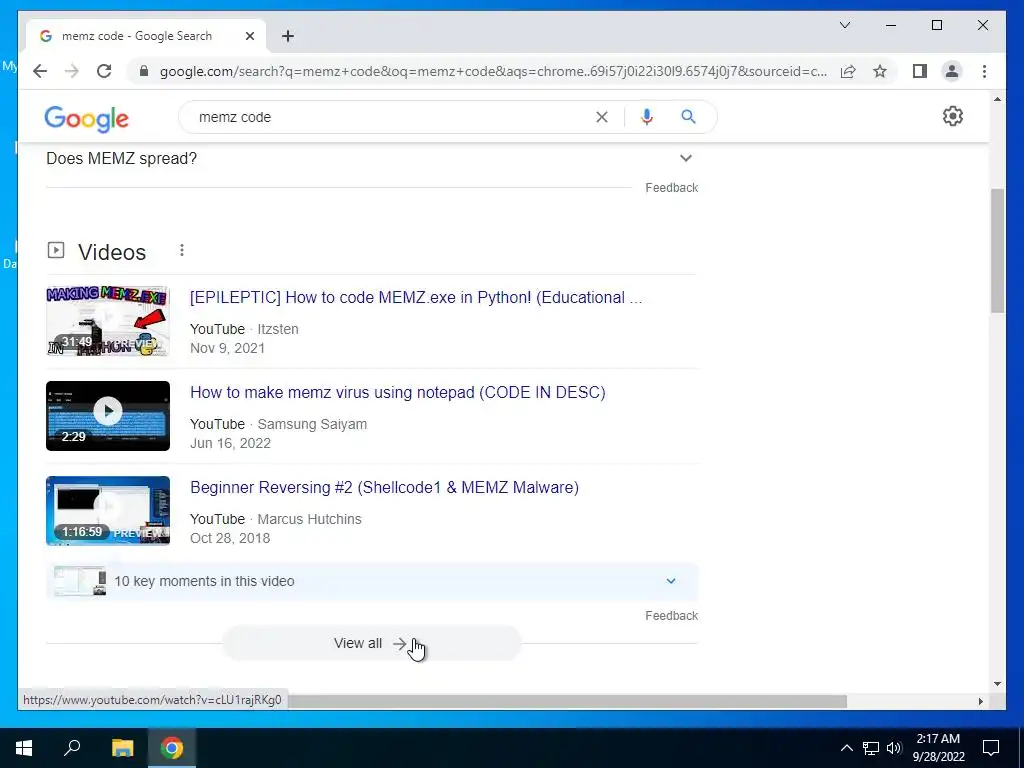
Task: Click the address bar URL
Action: click(493, 71)
